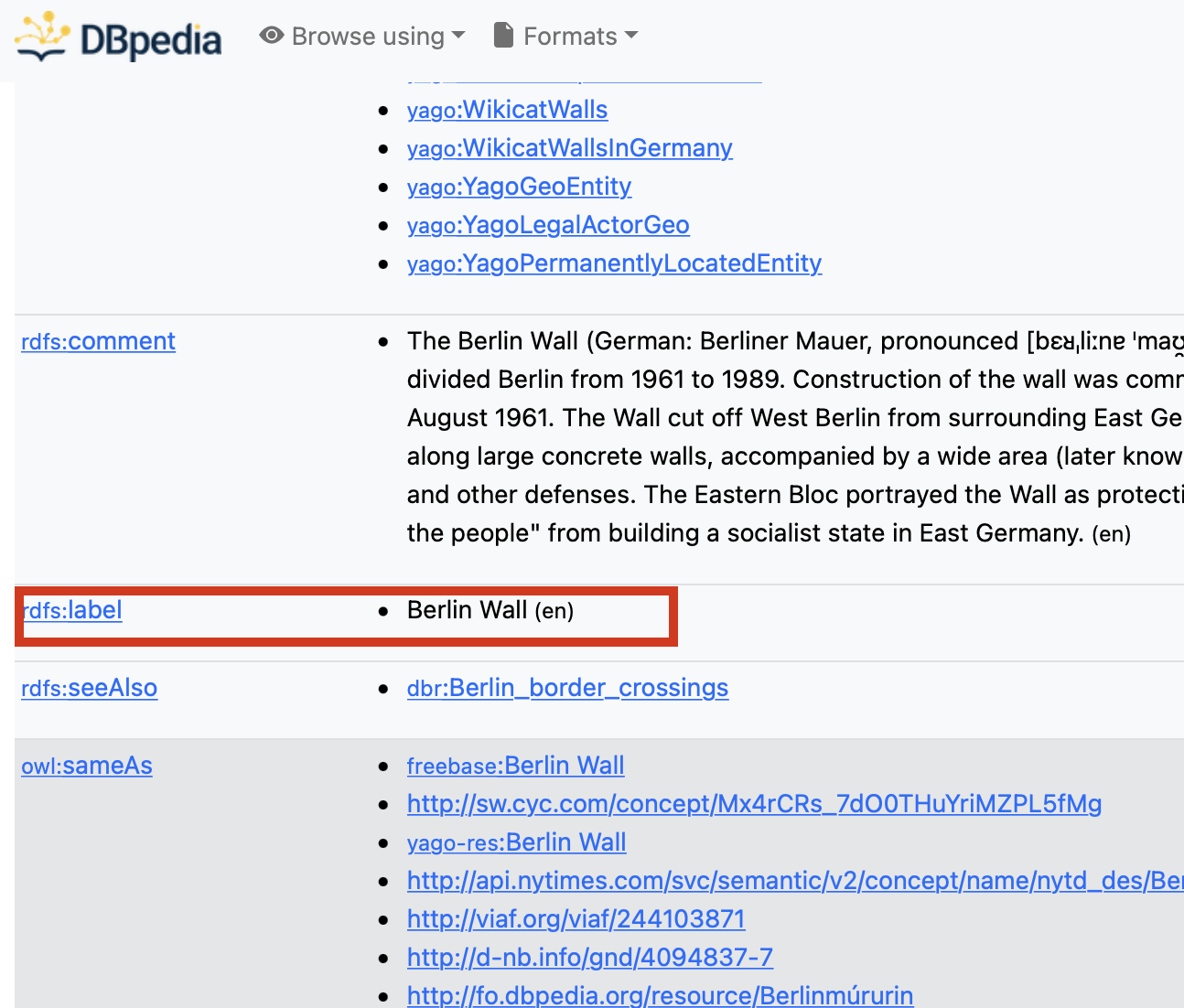Click the text 'divided Berlin from 1961 to 1989'
Viewport: 1184px width, 1008px height.
[597, 380]
